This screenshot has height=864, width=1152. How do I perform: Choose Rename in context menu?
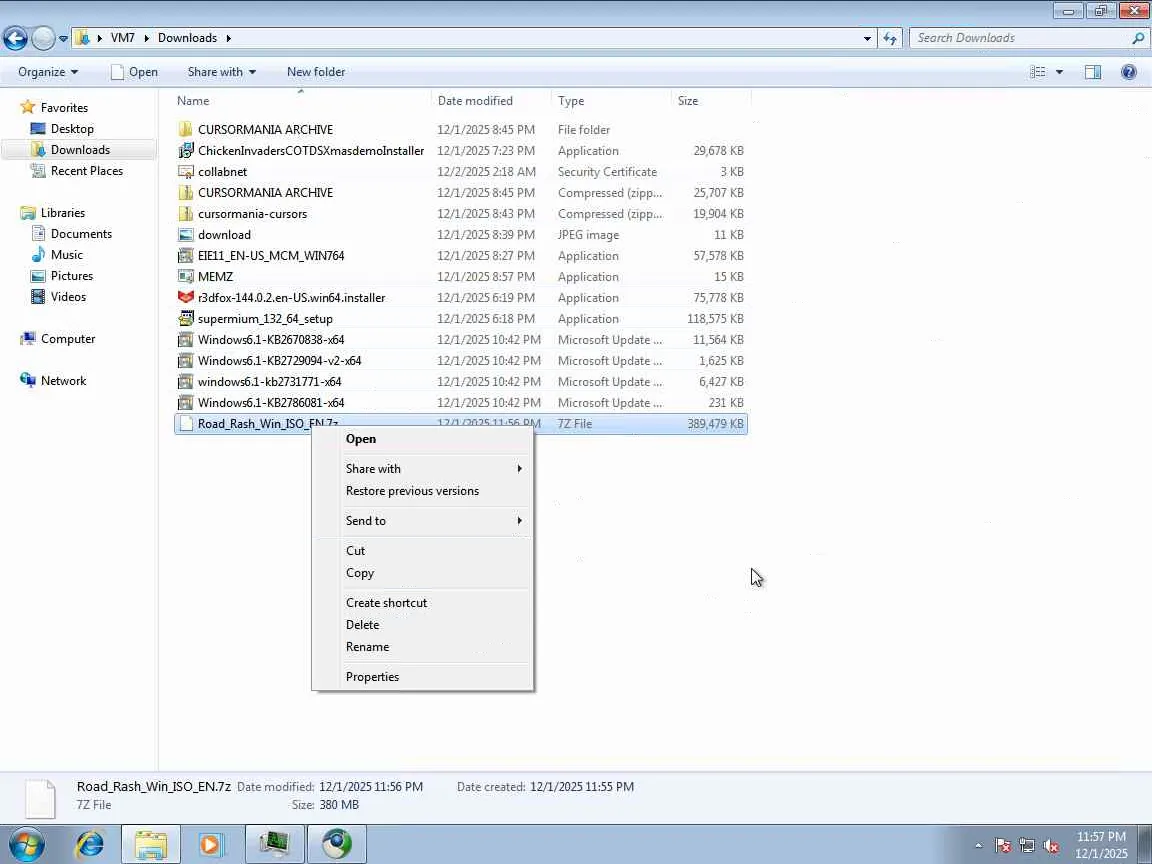422,647
